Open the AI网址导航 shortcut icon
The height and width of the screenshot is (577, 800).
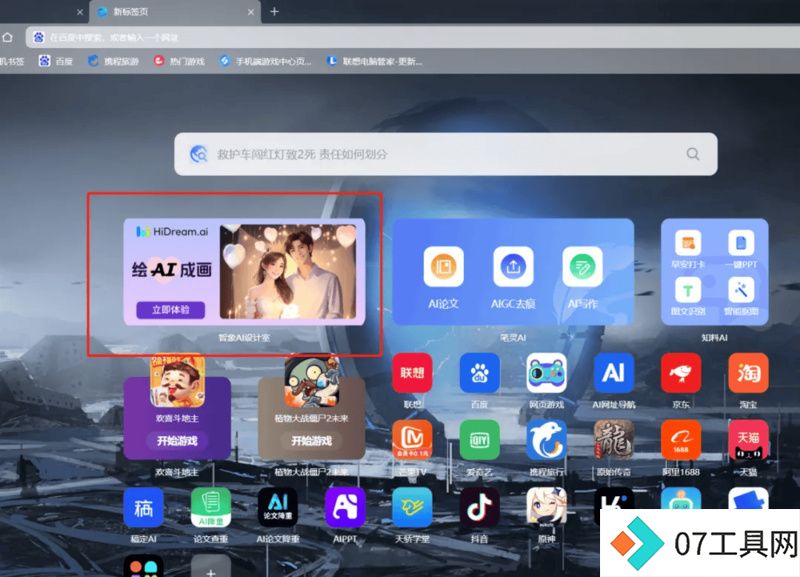pyautogui.click(x=614, y=372)
